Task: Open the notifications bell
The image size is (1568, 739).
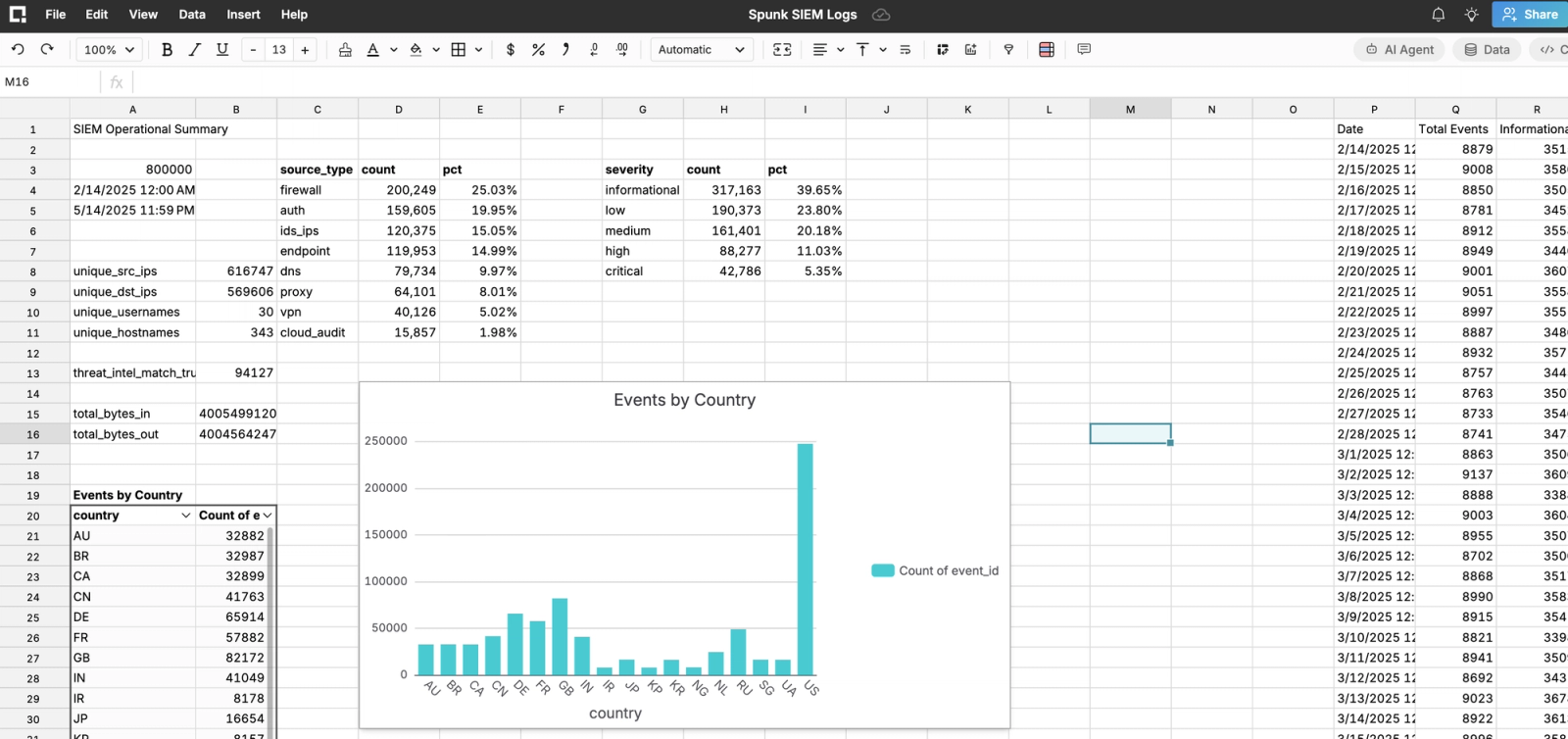Action: (x=1438, y=15)
